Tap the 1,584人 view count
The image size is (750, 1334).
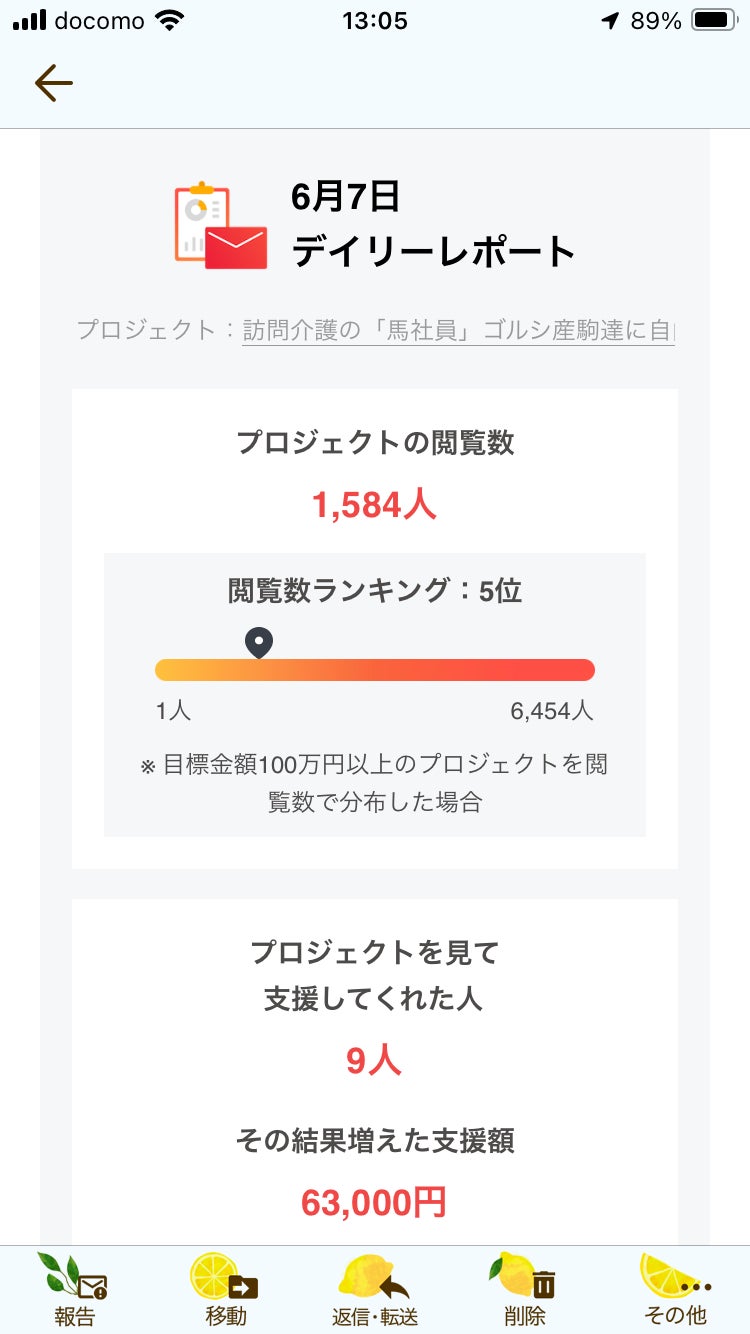(x=374, y=505)
